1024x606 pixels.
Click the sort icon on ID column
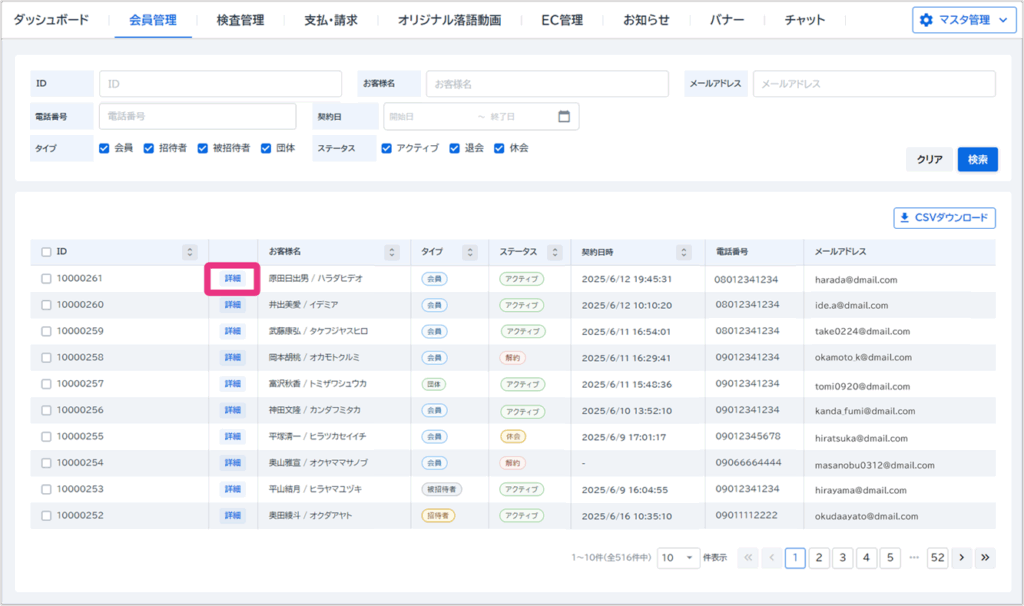pos(190,252)
